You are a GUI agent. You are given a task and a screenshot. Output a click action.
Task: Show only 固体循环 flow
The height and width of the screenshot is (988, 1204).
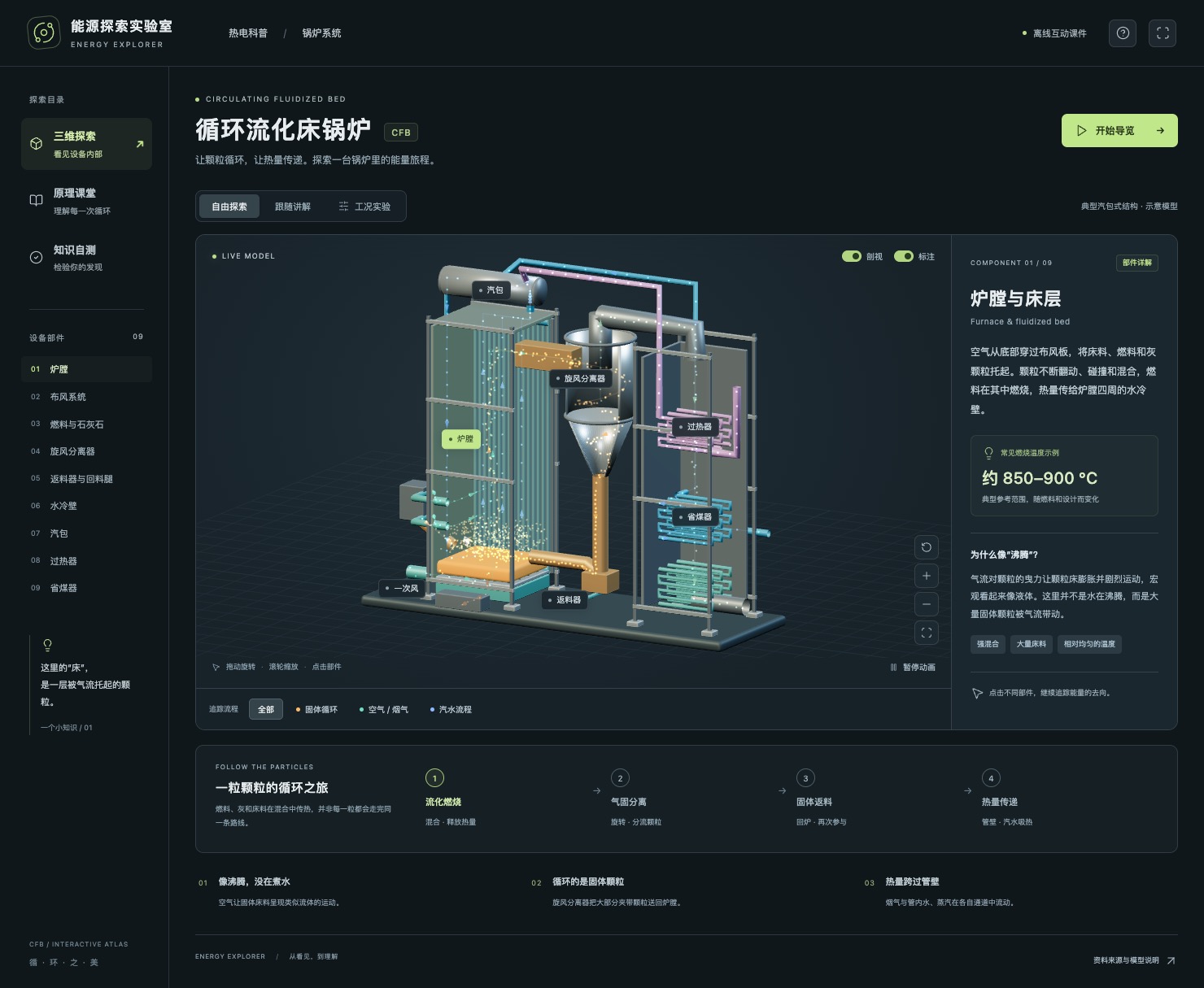(316, 710)
